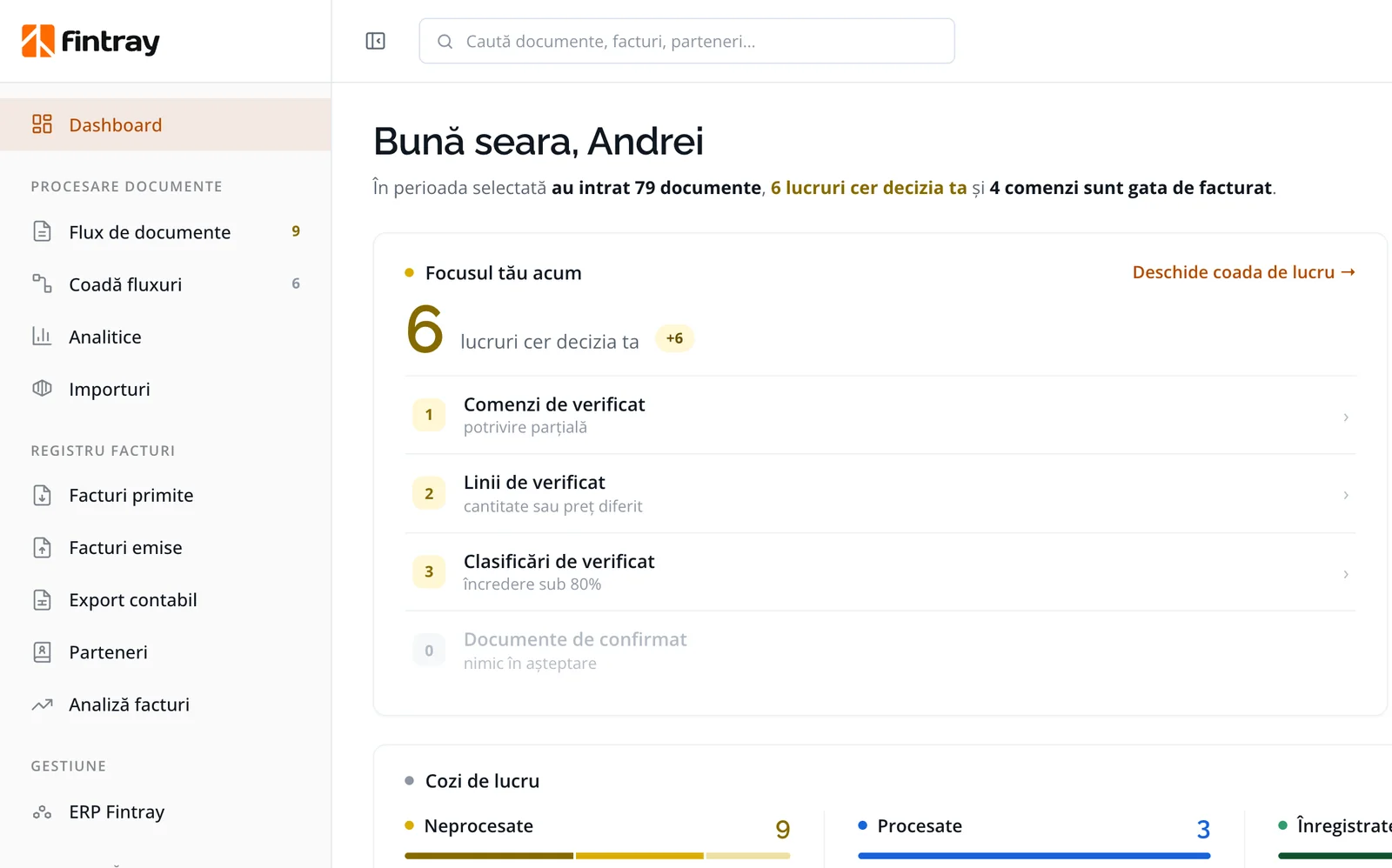This screenshot has width=1392, height=868.
Task: Open Linii de verificat item
Action: (880, 493)
